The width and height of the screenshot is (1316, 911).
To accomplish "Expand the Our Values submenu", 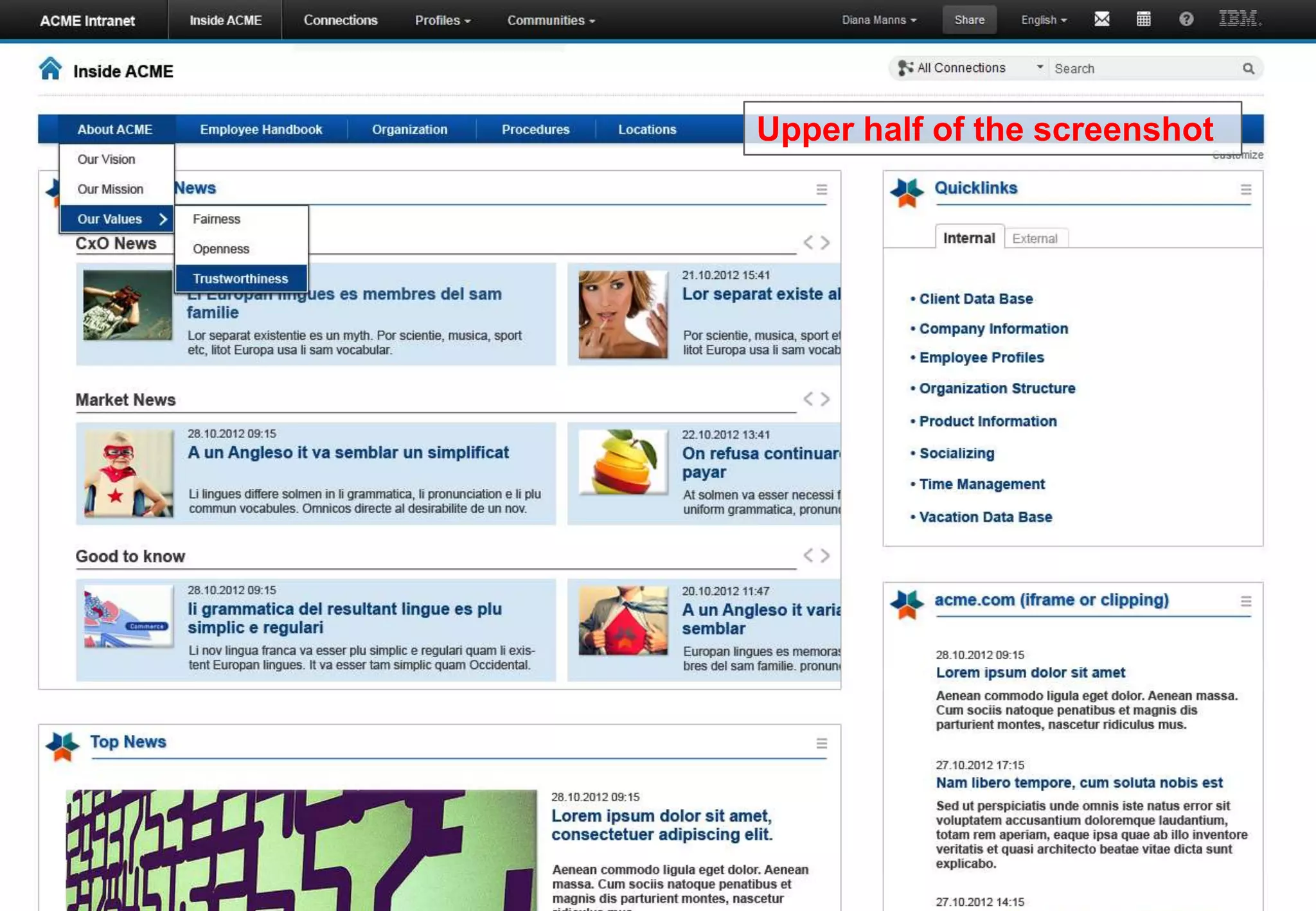I will [x=116, y=219].
